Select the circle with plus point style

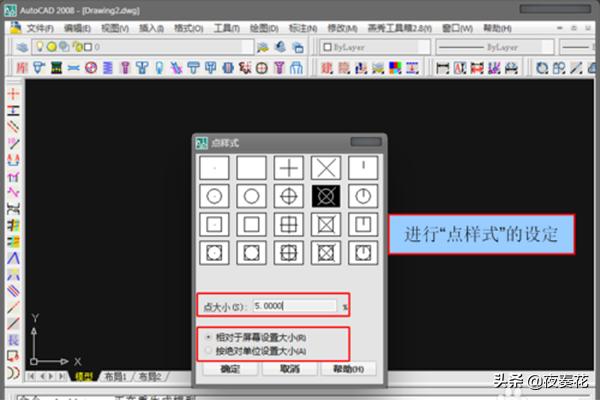289,196
